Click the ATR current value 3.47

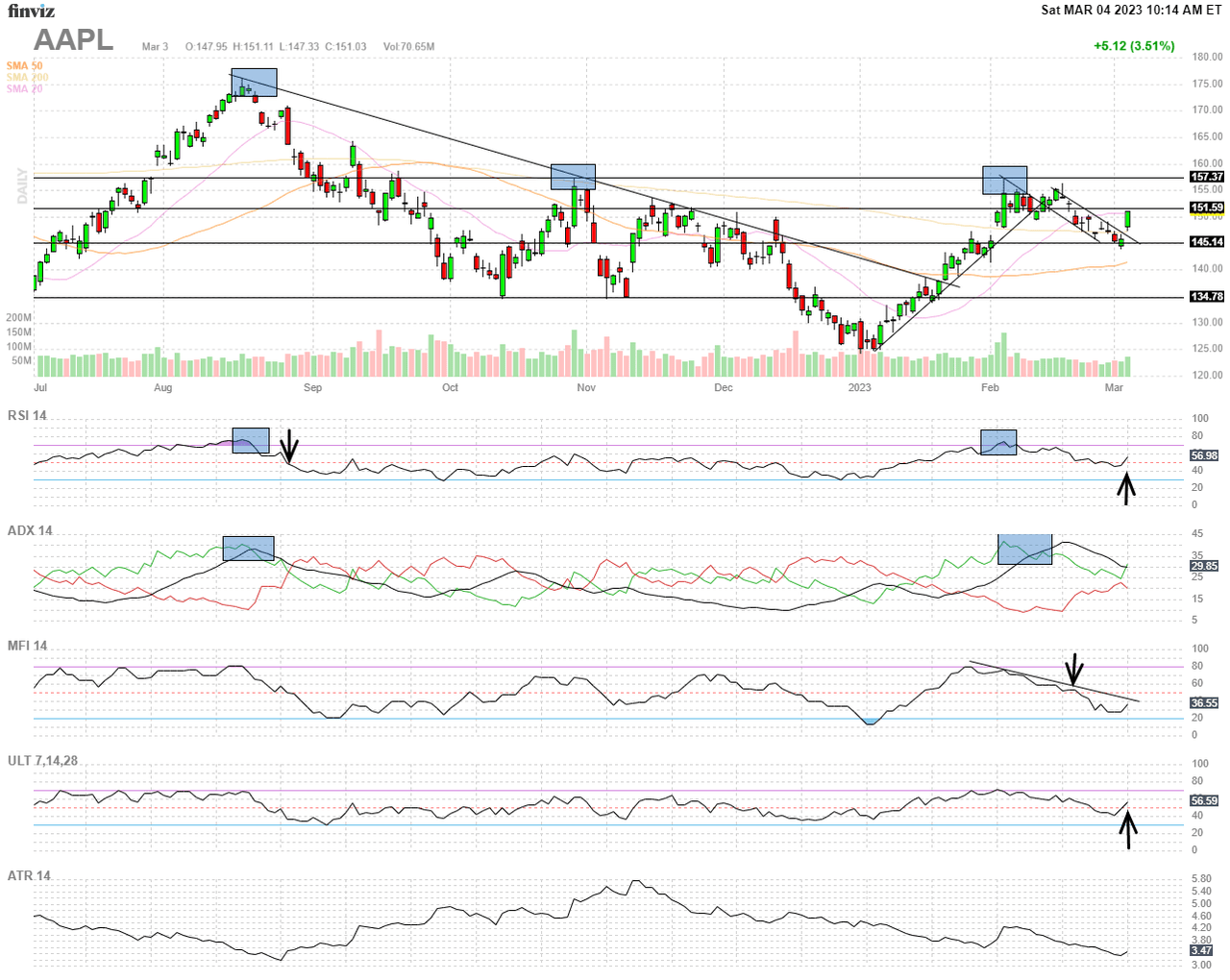coord(1202,950)
